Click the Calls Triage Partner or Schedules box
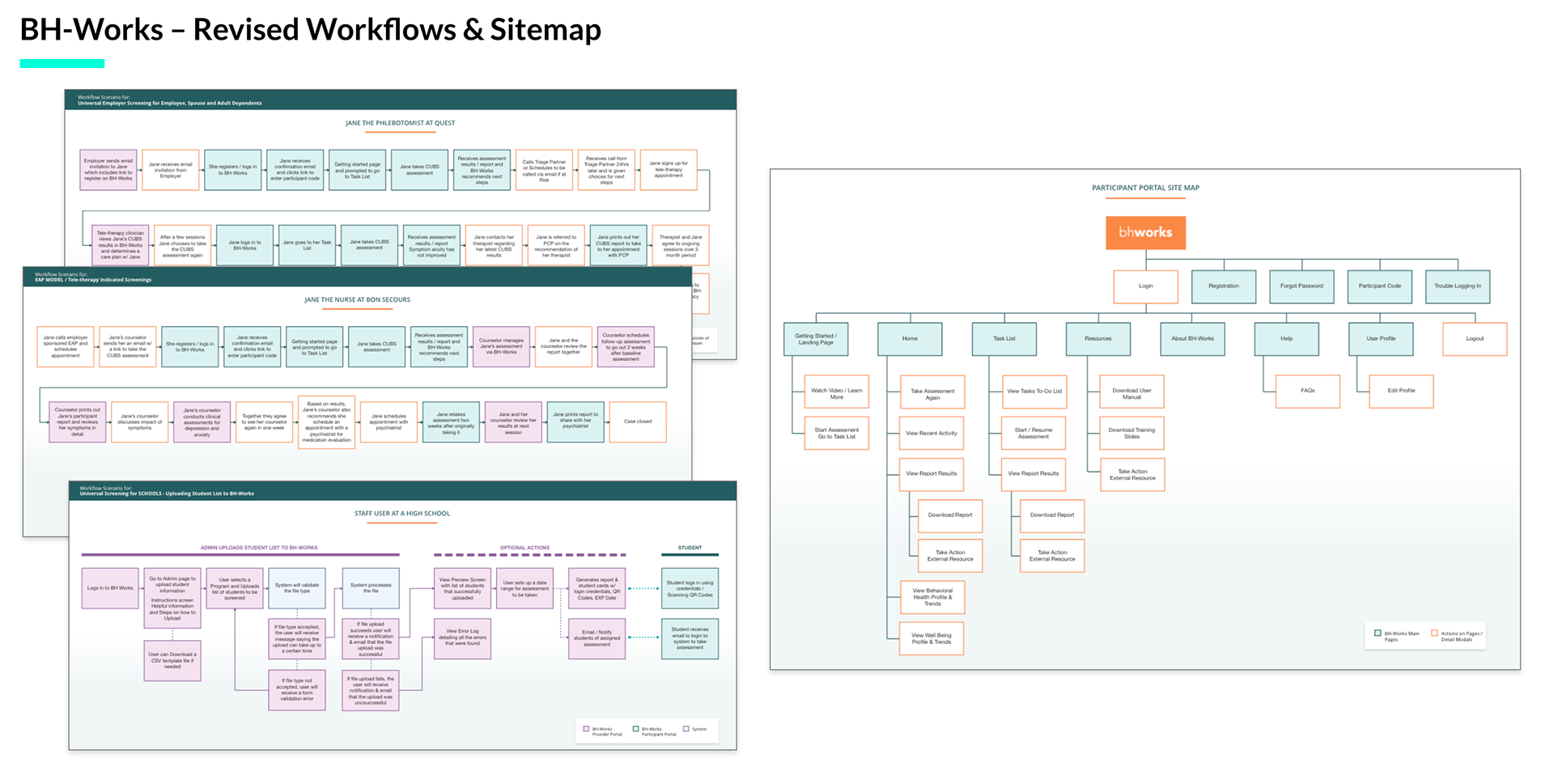1554x784 pixels. (544, 170)
